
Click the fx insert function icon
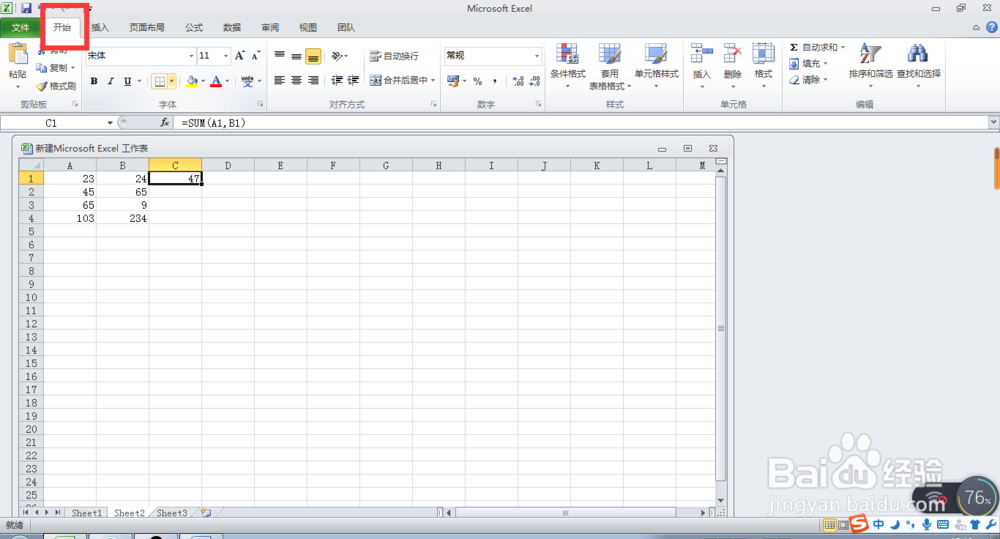[x=165, y=122]
